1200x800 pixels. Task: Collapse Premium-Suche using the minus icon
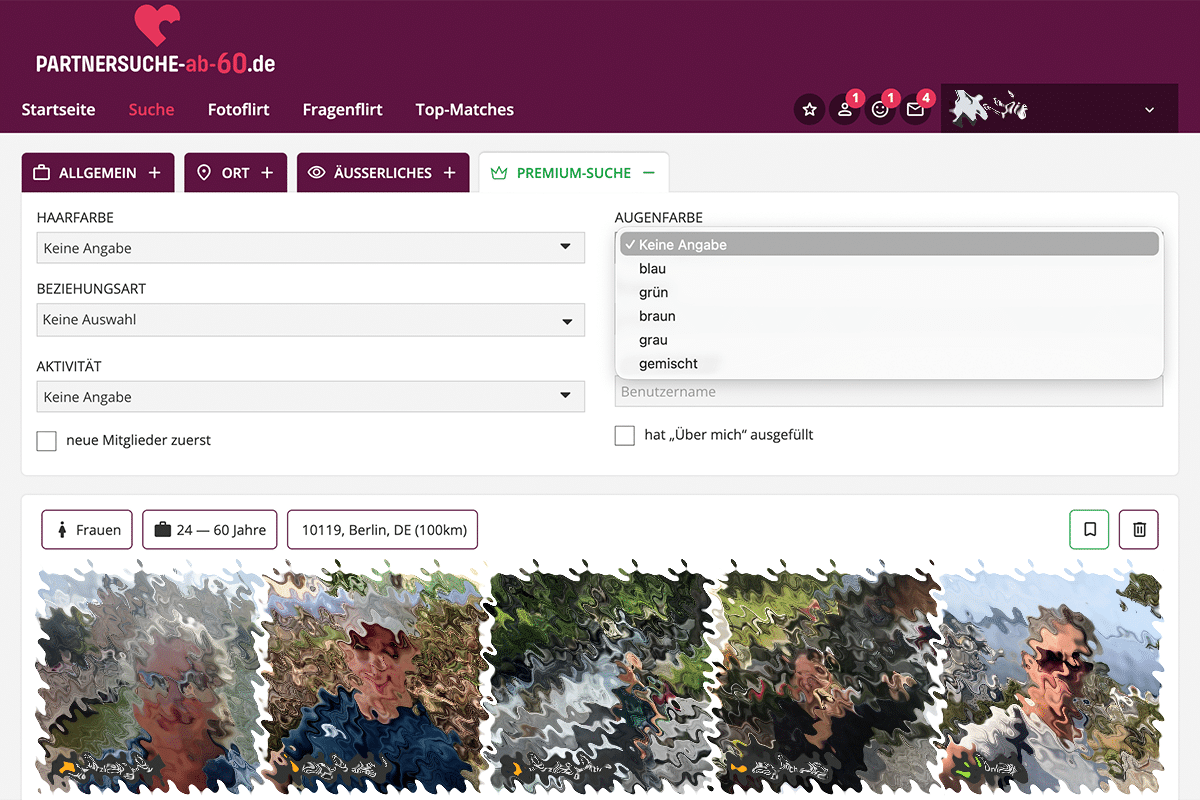tap(649, 173)
